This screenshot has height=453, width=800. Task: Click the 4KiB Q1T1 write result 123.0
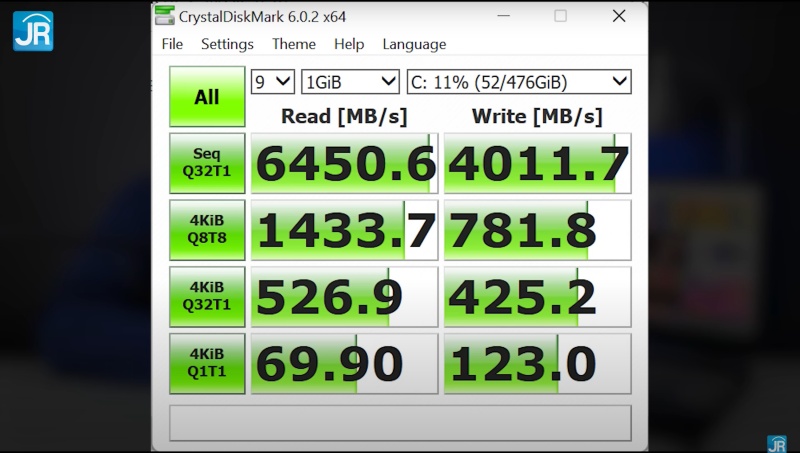pyautogui.click(x=537, y=364)
